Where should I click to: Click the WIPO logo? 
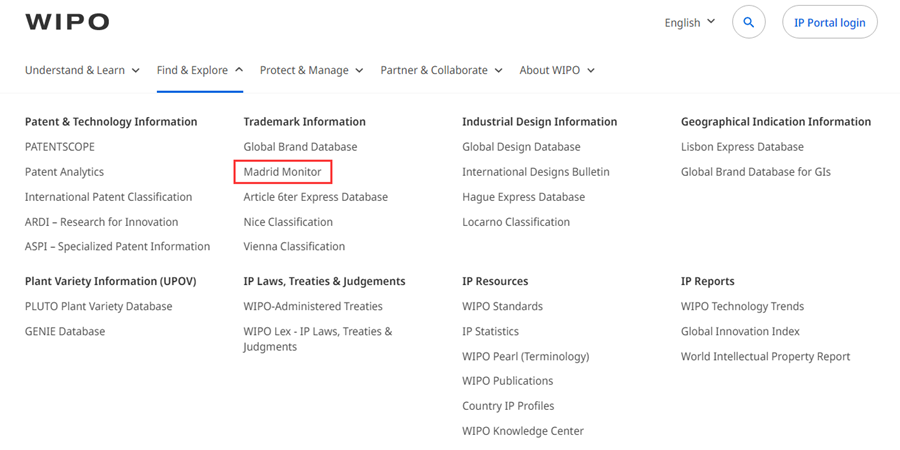[x=67, y=22]
